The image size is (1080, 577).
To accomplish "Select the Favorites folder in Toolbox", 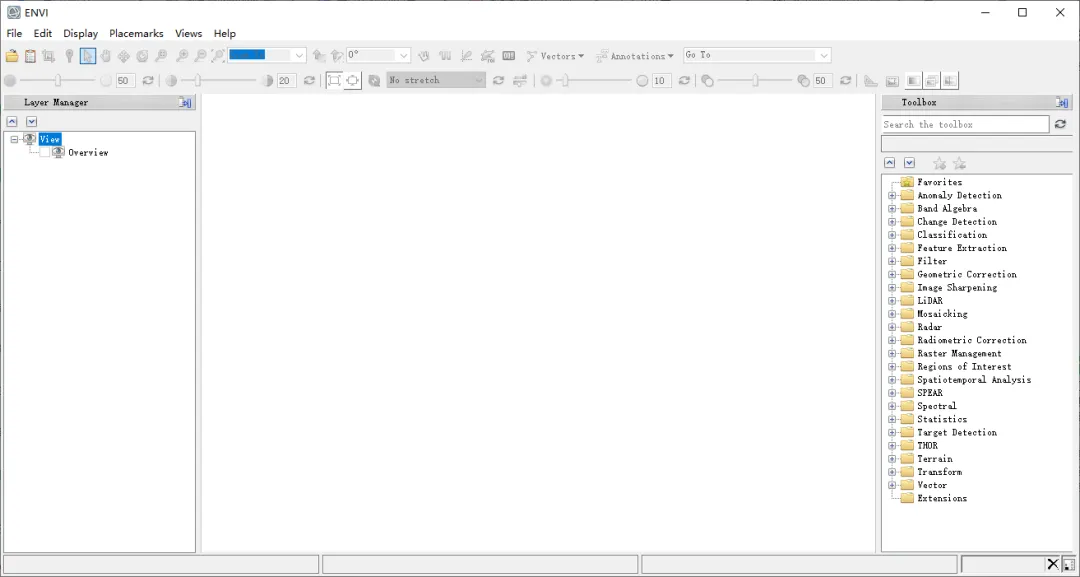I will [x=939, y=182].
